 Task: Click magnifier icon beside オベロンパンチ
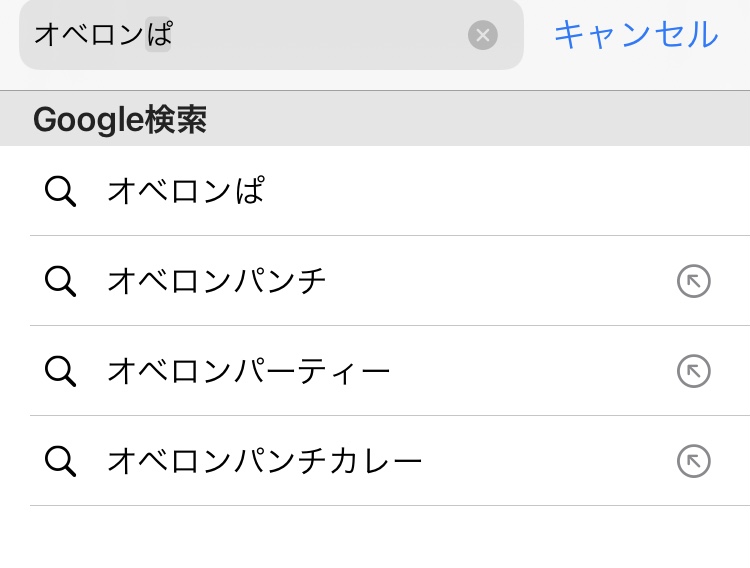coord(60,281)
